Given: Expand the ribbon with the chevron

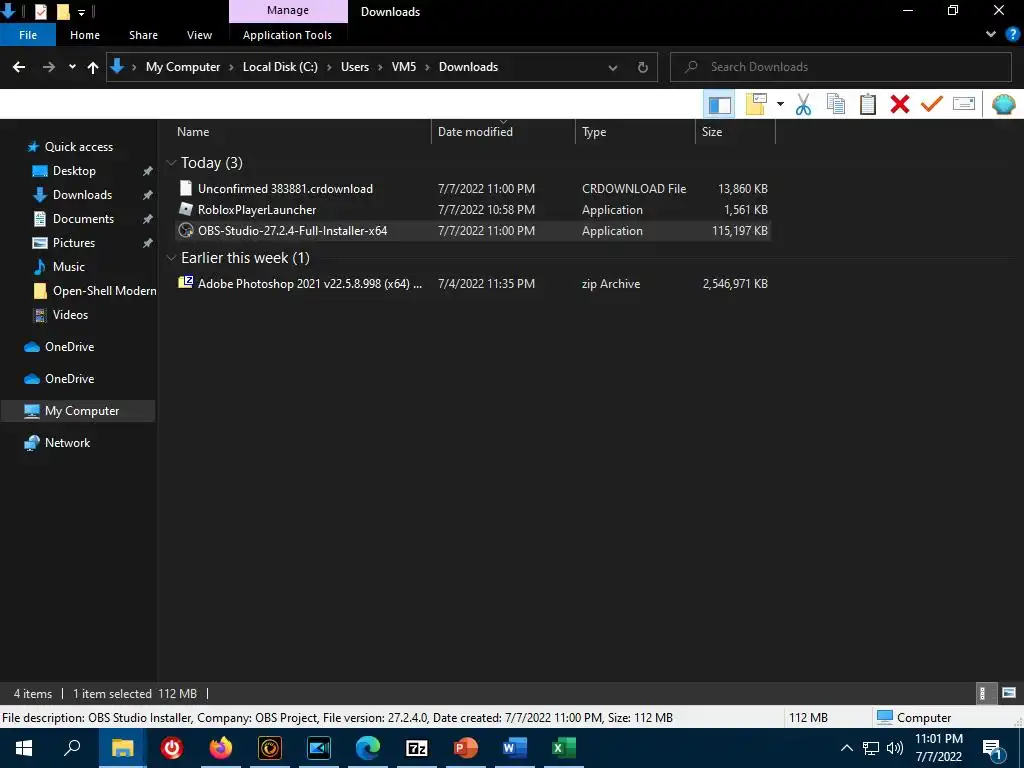Looking at the screenshot, I should click(991, 35).
